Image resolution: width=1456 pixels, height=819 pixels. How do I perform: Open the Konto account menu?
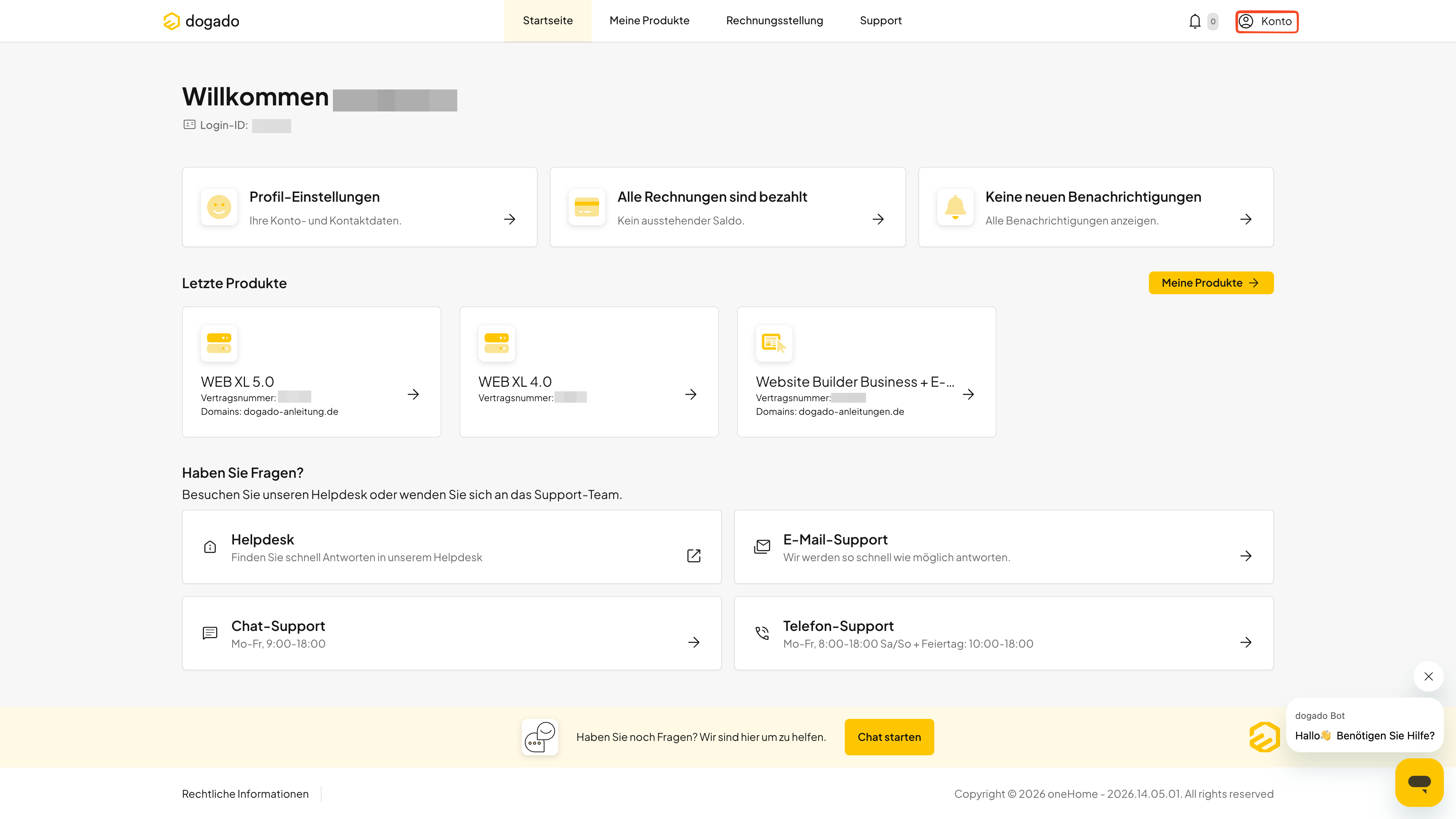click(1266, 22)
